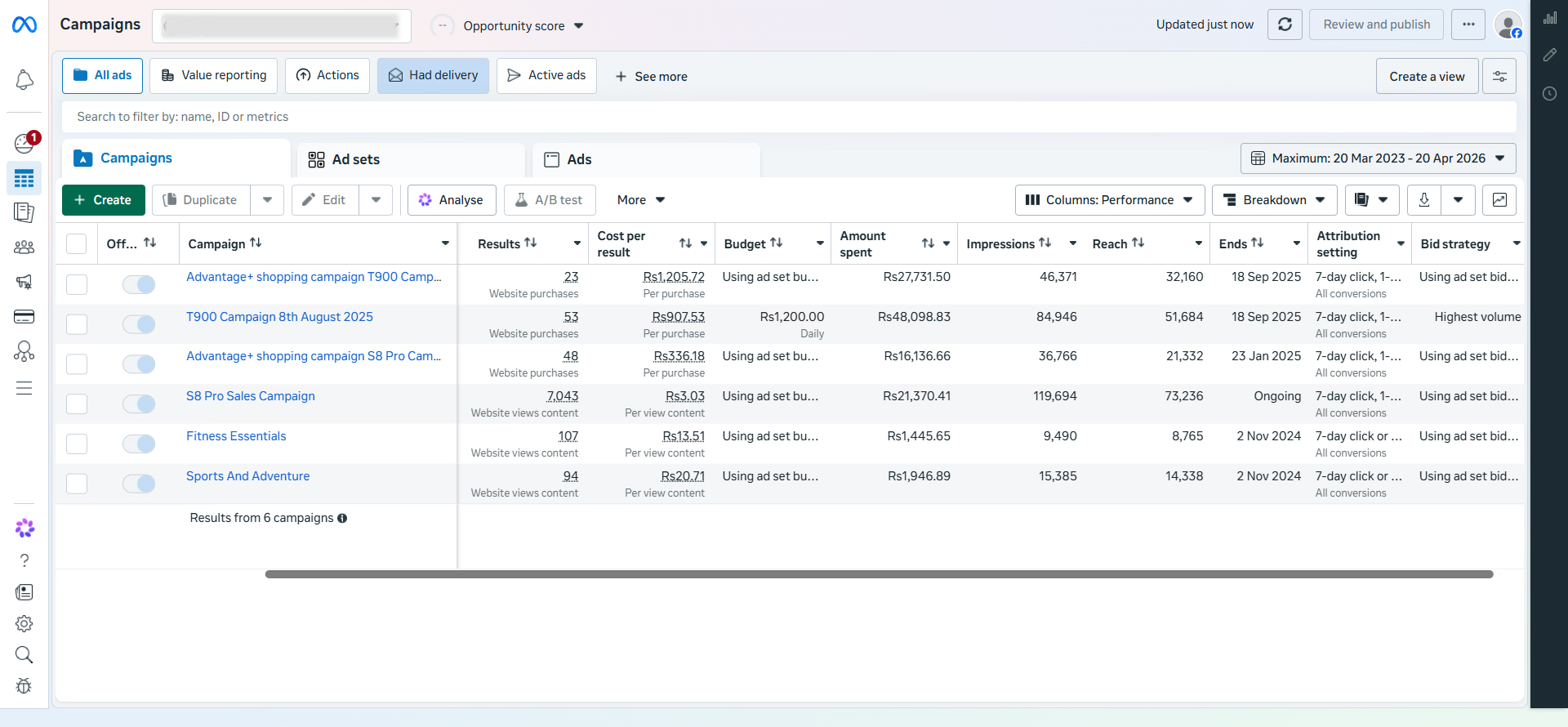The image size is (1568, 727).
Task: Switch to the Ad sets tab
Action: point(355,159)
